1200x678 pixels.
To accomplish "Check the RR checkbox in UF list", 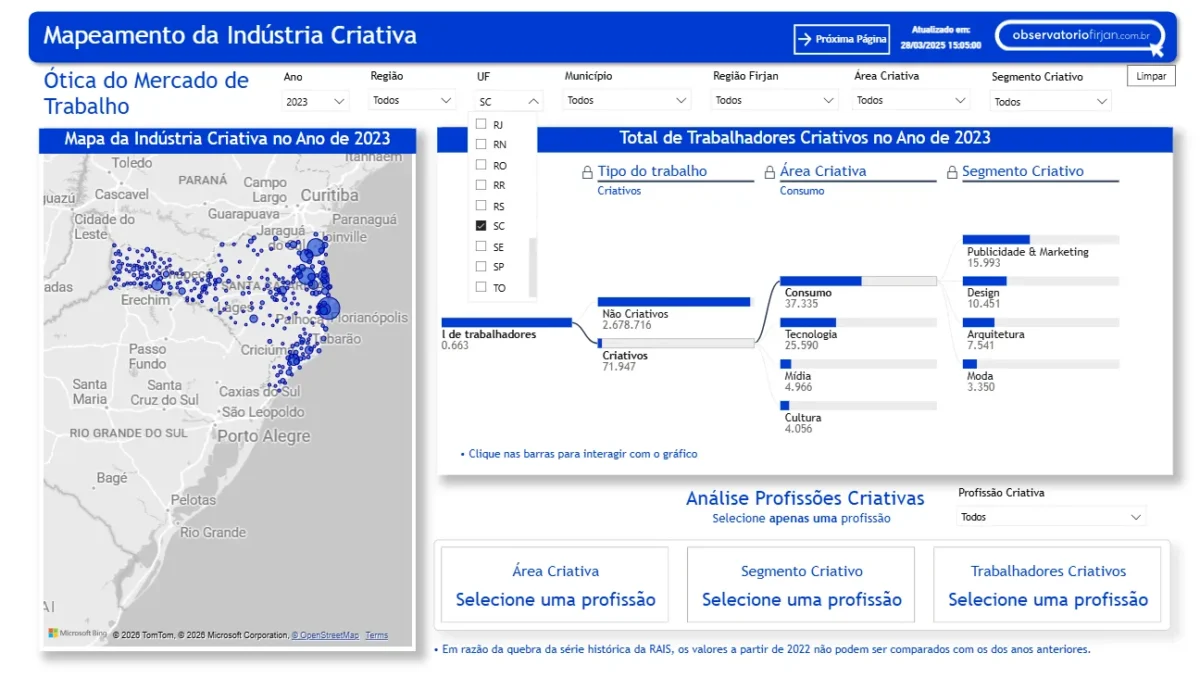I will pyautogui.click(x=481, y=185).
